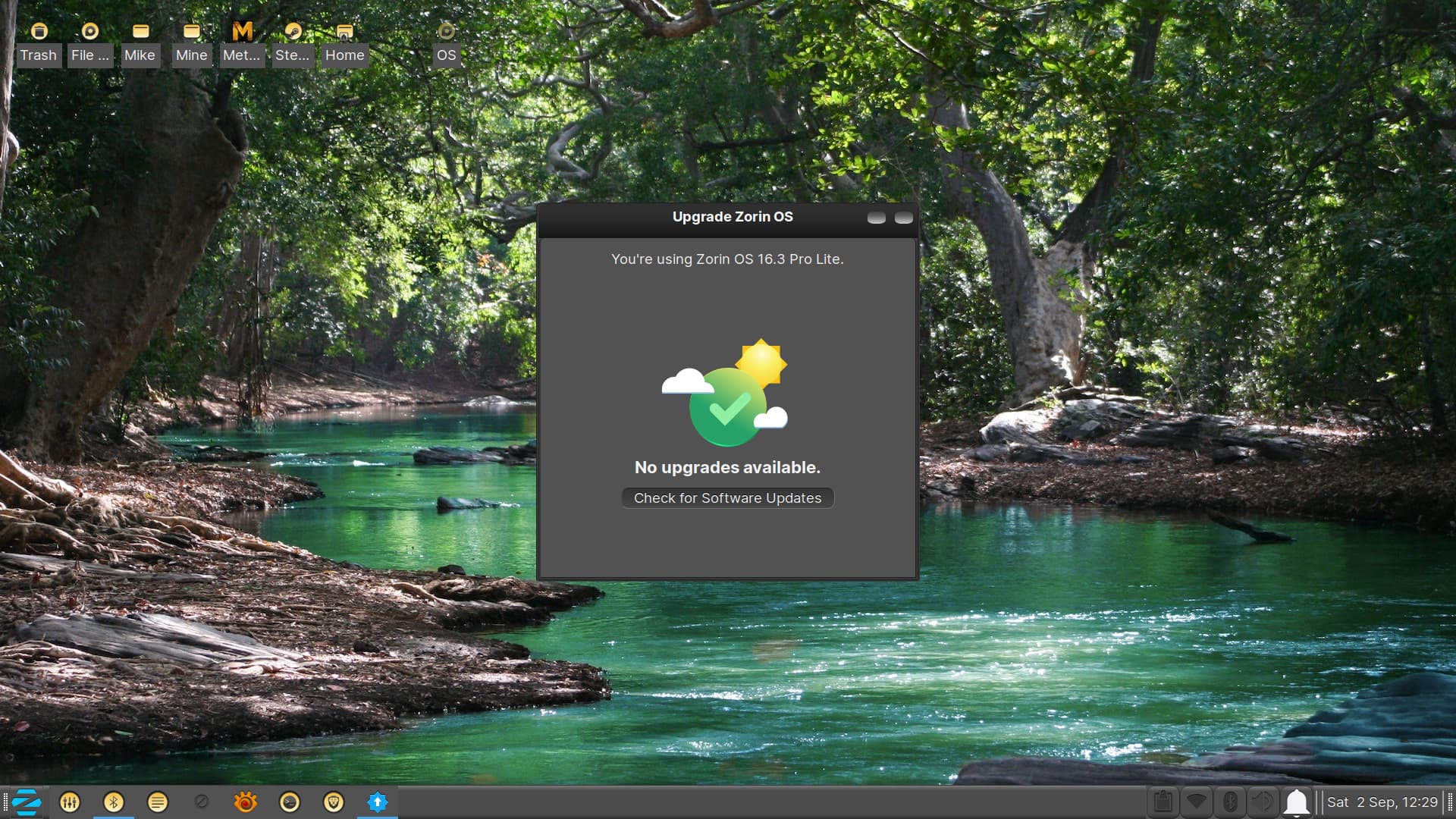Image resolution: width=1456 pixels, height=819 pixels.
Task: Click the Bluetooth system tray icon
Action: click(1230, 802)
